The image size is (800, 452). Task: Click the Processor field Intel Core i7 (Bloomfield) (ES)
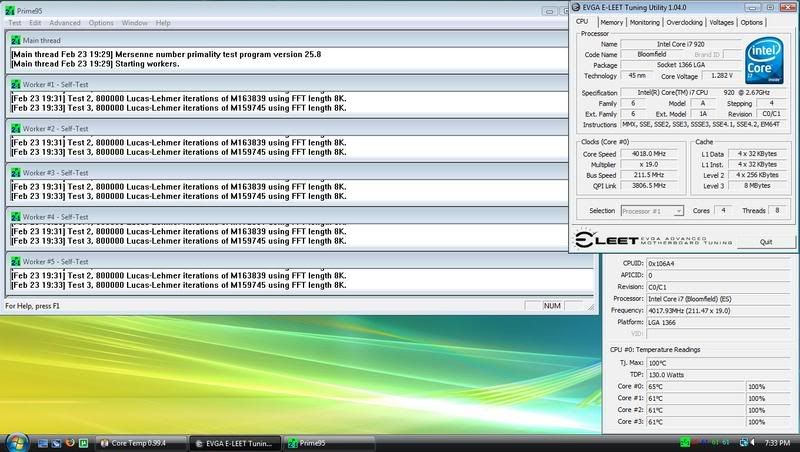point(718,299)
